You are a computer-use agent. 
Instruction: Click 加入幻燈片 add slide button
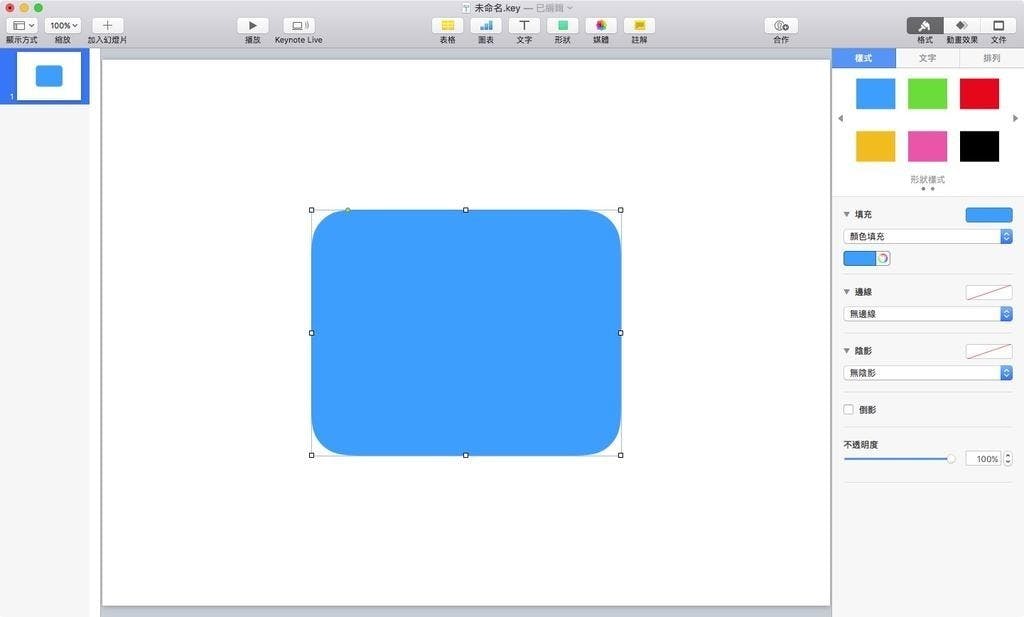click(x=107, y=25)
